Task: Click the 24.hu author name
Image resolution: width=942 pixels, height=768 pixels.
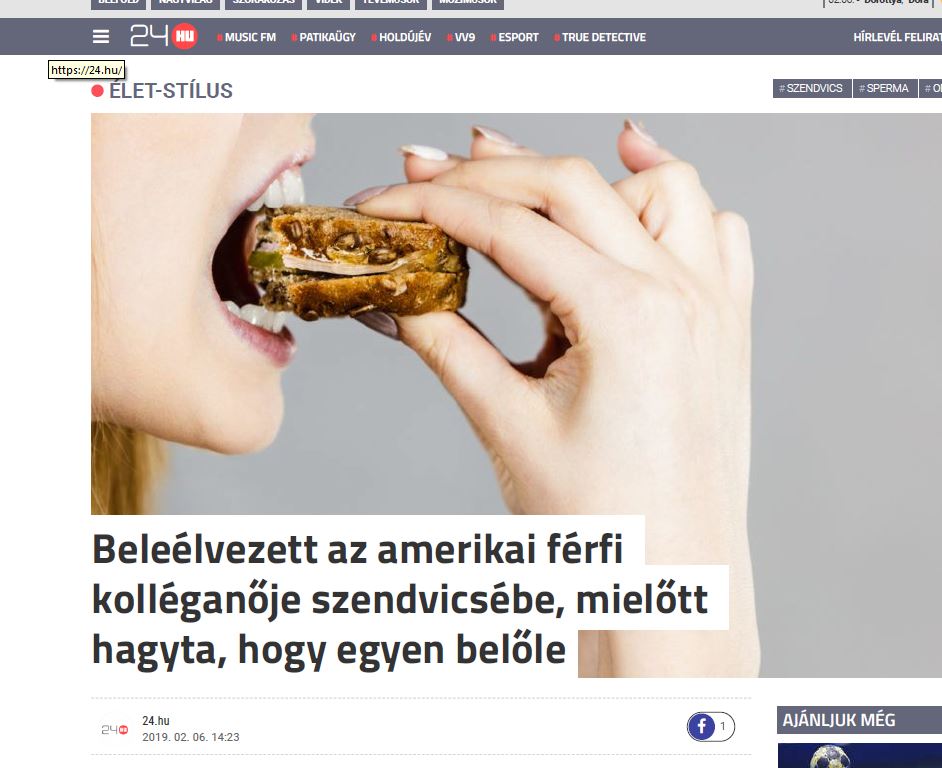Action: (156, 720)
